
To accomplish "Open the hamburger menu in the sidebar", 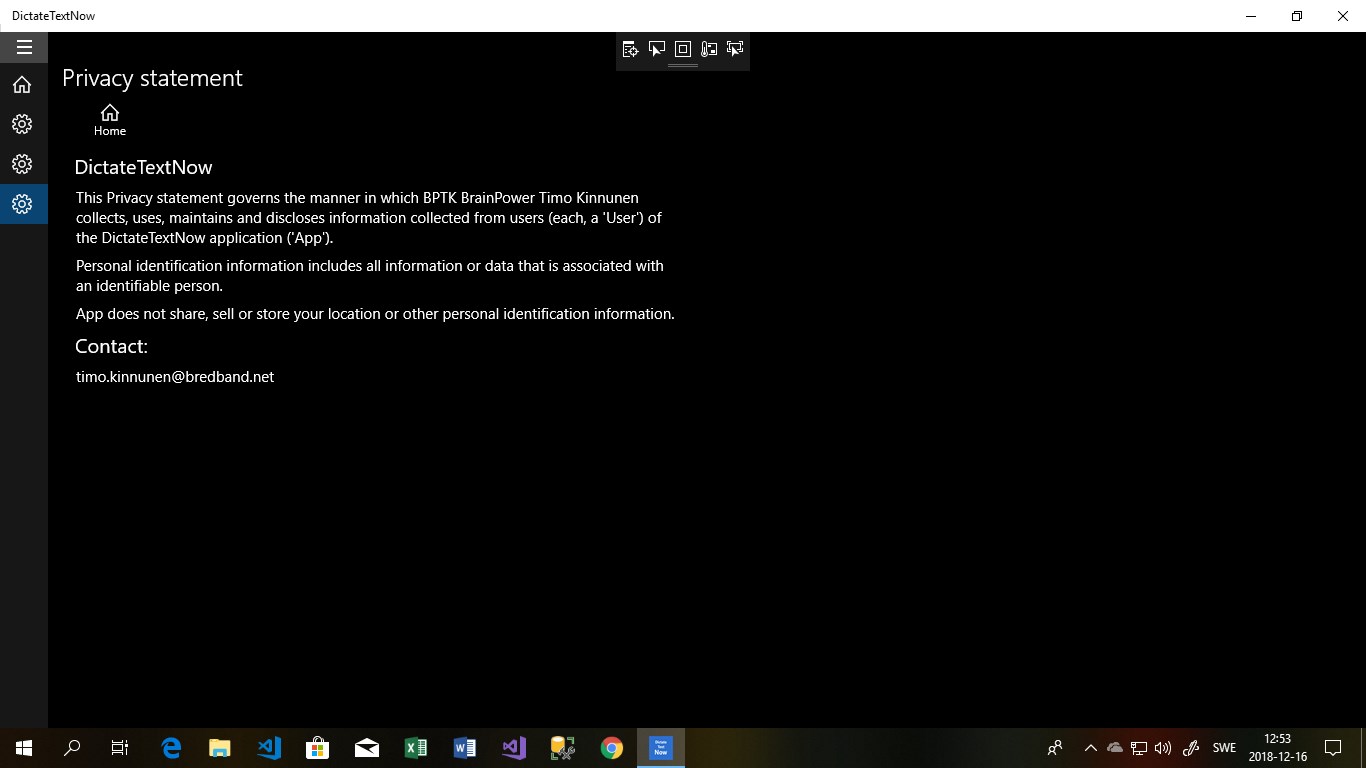I will point(24,47).
